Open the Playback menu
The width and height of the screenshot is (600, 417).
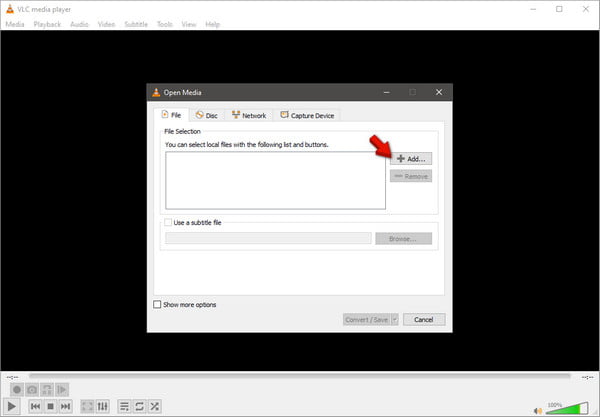point(47,24)
